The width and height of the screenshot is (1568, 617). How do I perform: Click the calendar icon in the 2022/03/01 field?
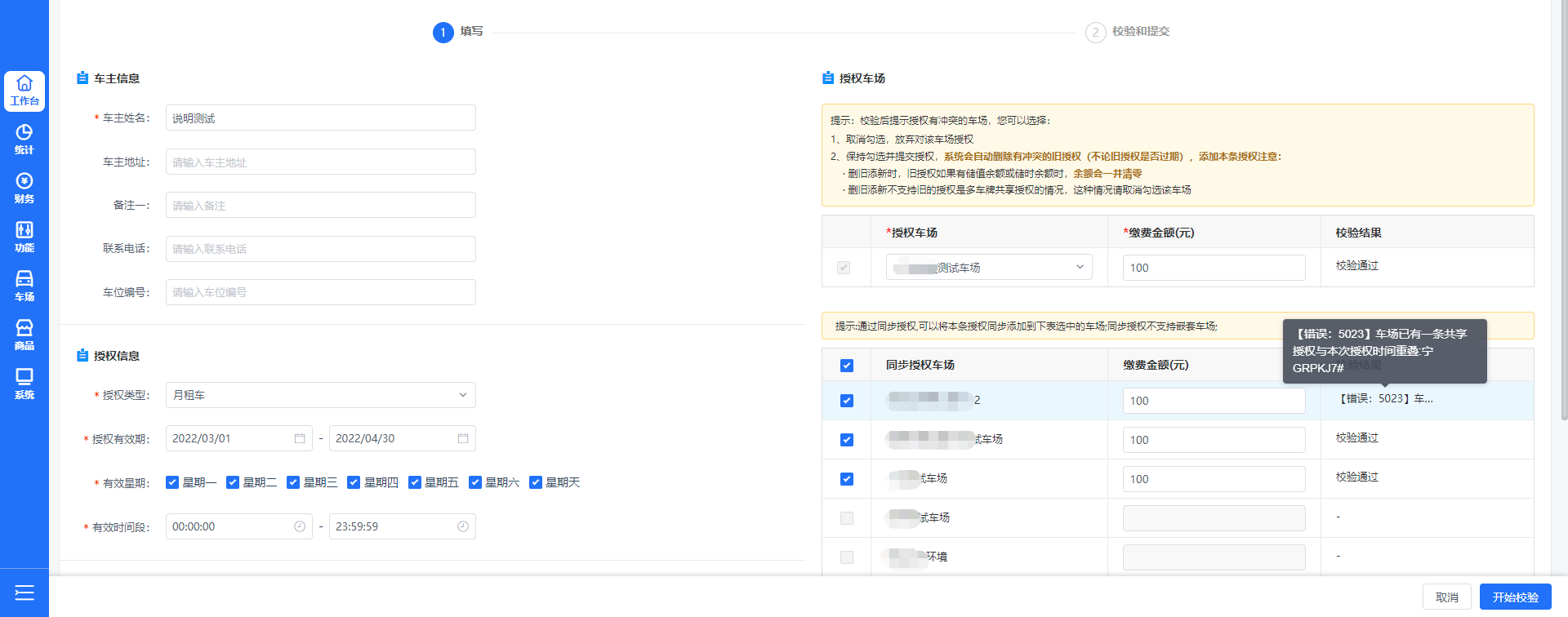coord(300,438)
